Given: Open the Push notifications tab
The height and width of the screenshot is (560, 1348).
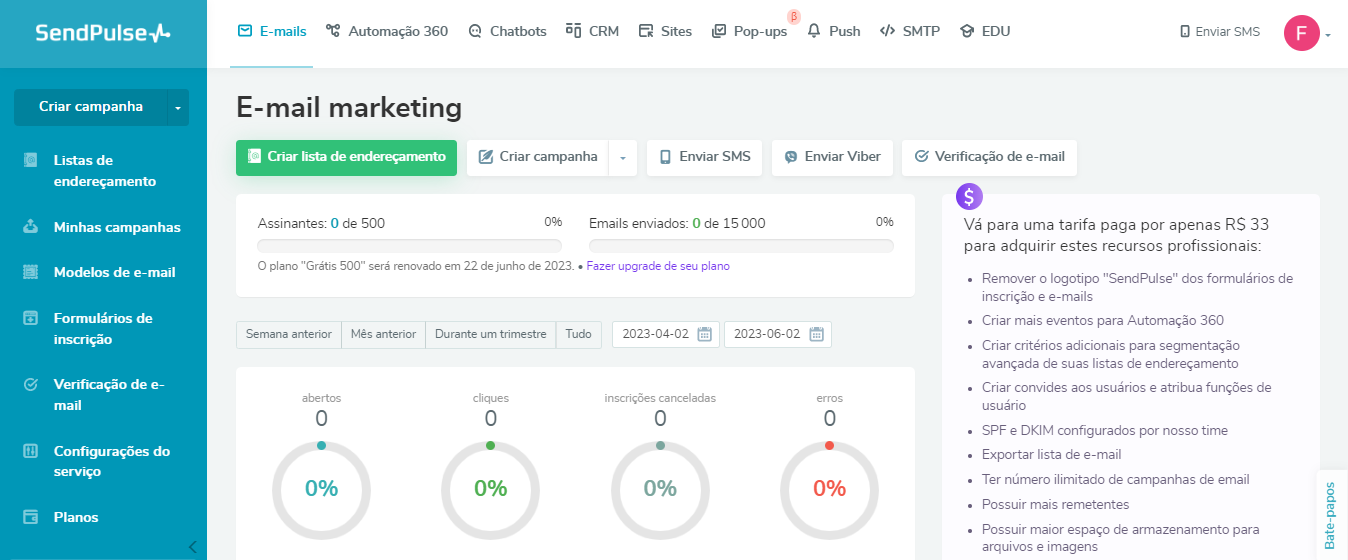Looking at the screenshot, I should 833,31.
